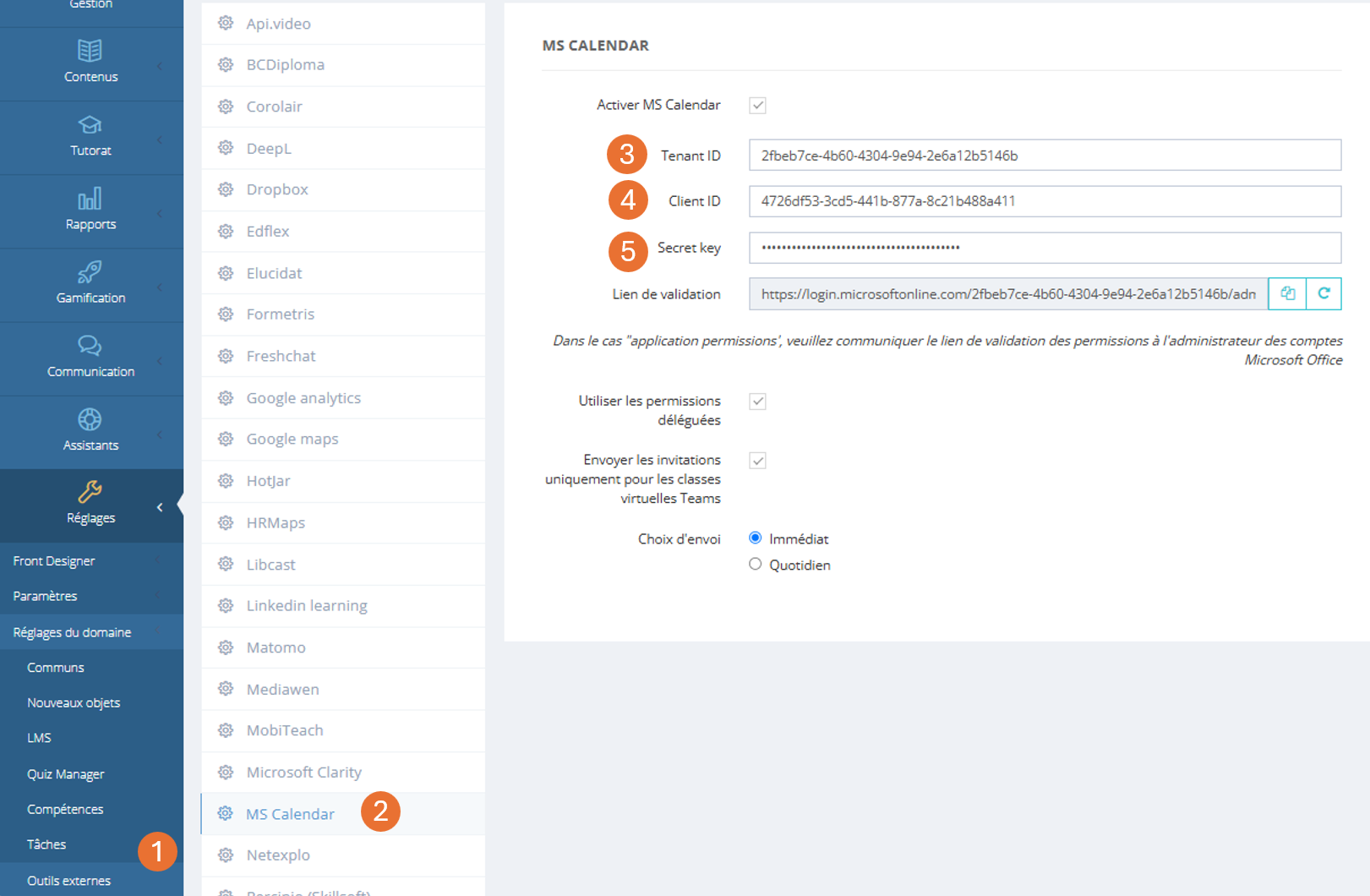This screenshot has height=896, width=1370.
Task: Click the refresh validation link icon
Action: [1324, 293]
